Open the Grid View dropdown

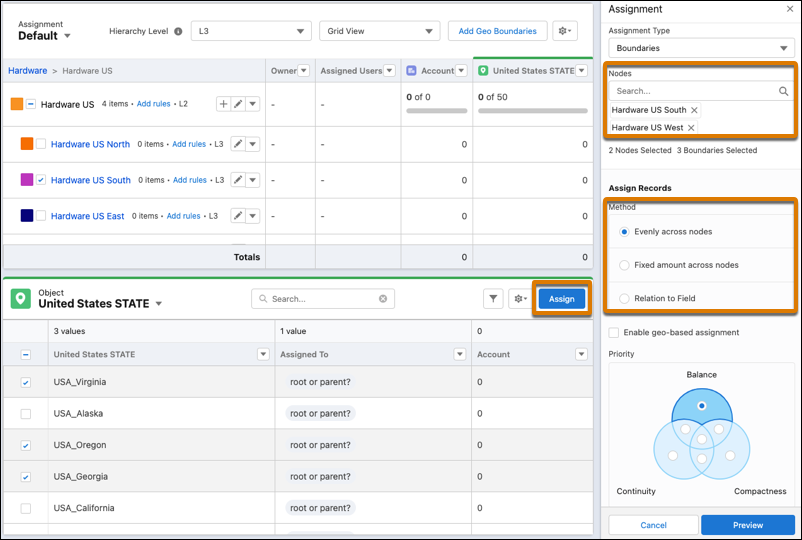point(379,31)
